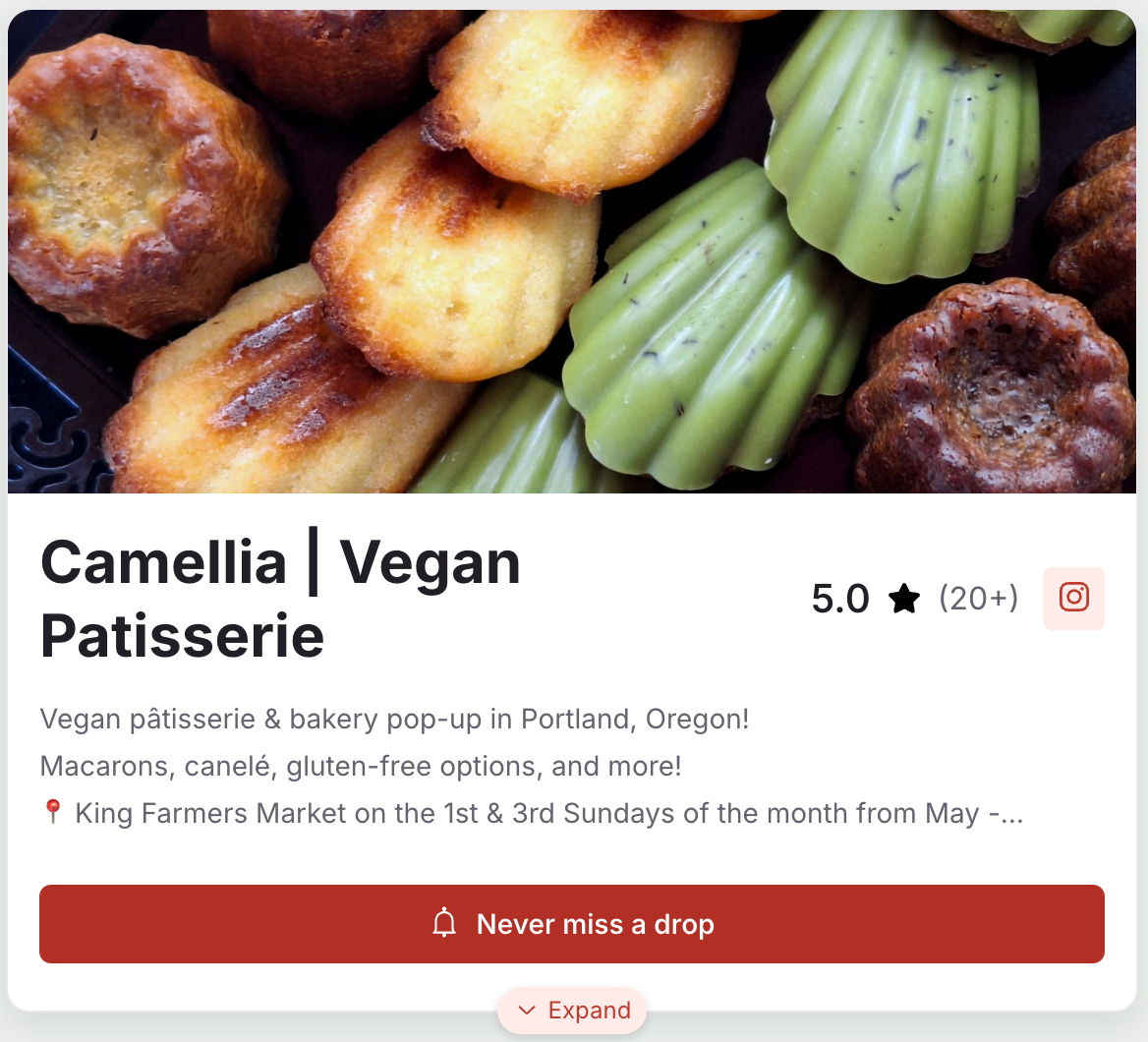The width and height of the screenshot is (1148, 1042).
Task: Click the bell icon on the red button
Action: pyautogui.click(x=444, y=924)
